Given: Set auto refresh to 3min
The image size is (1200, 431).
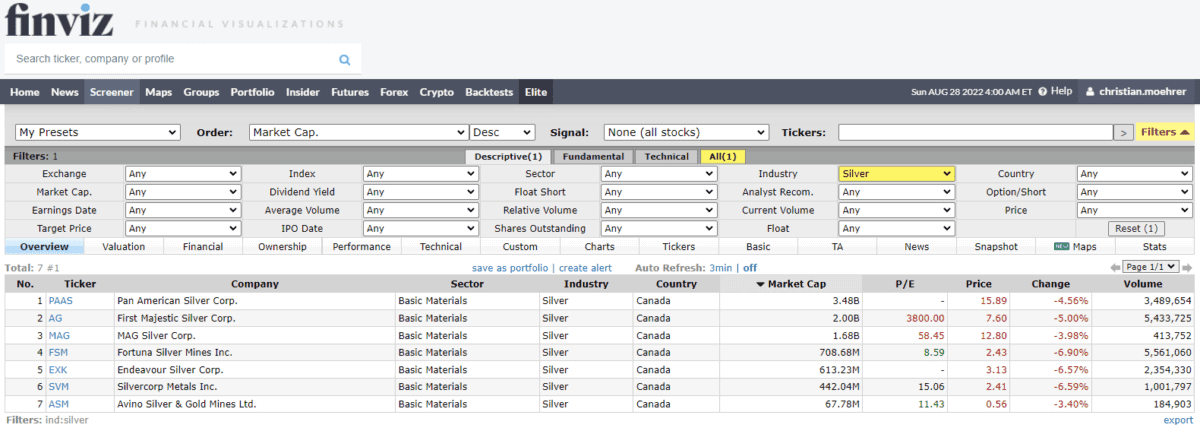Looking at the screenshot, I should coord(720,268).
